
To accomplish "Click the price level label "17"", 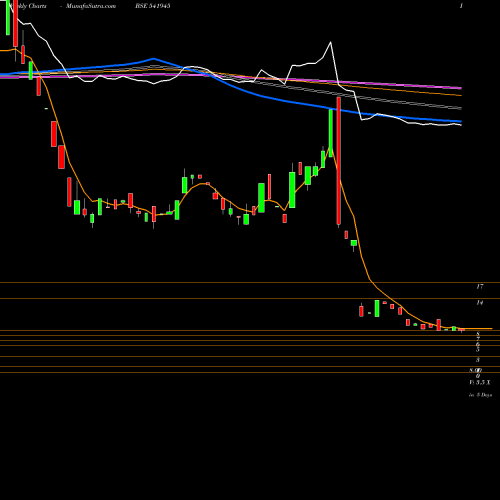I will 480,286.
